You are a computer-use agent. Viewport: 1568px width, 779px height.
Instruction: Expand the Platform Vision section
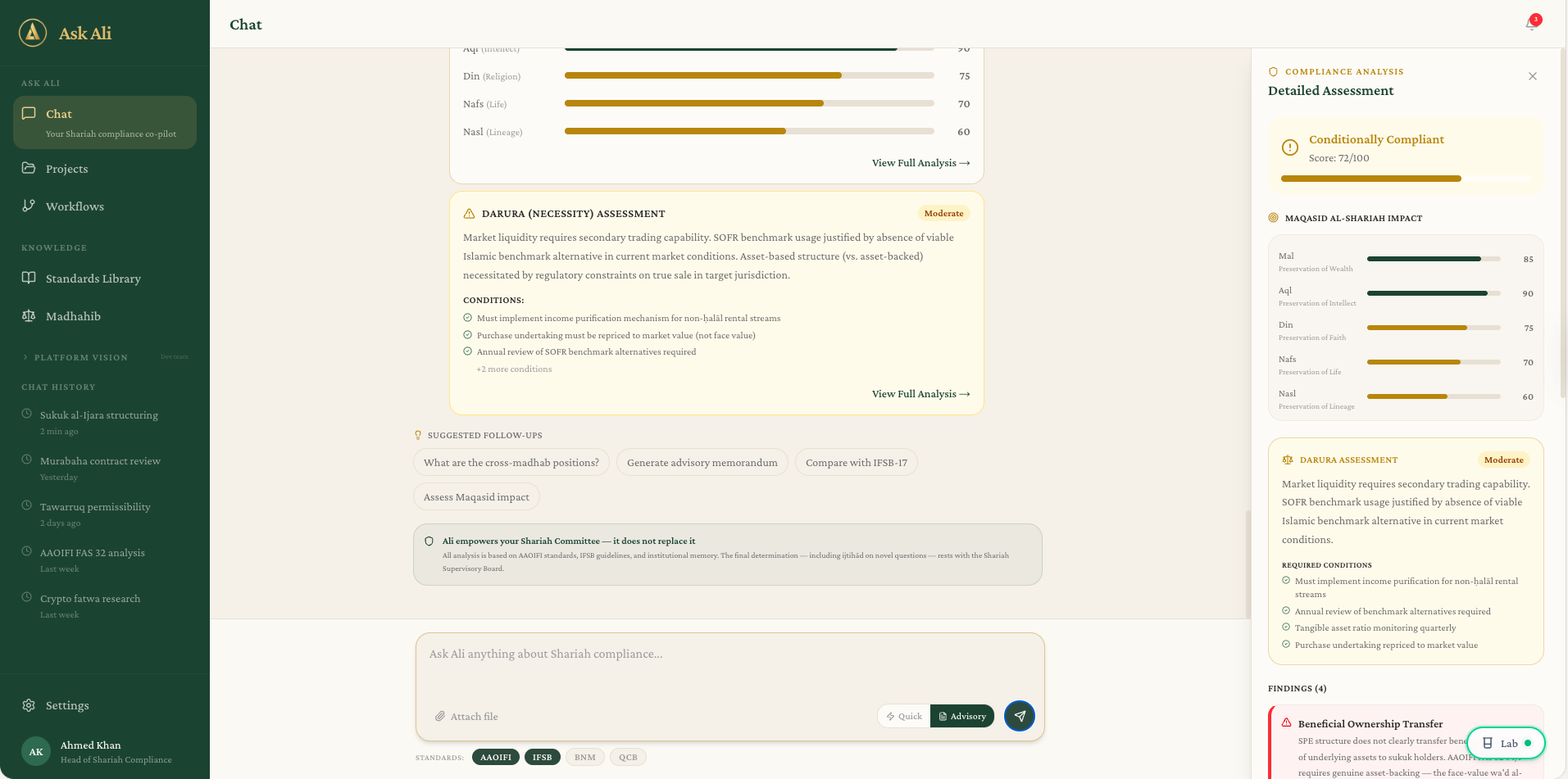(79, 357)
